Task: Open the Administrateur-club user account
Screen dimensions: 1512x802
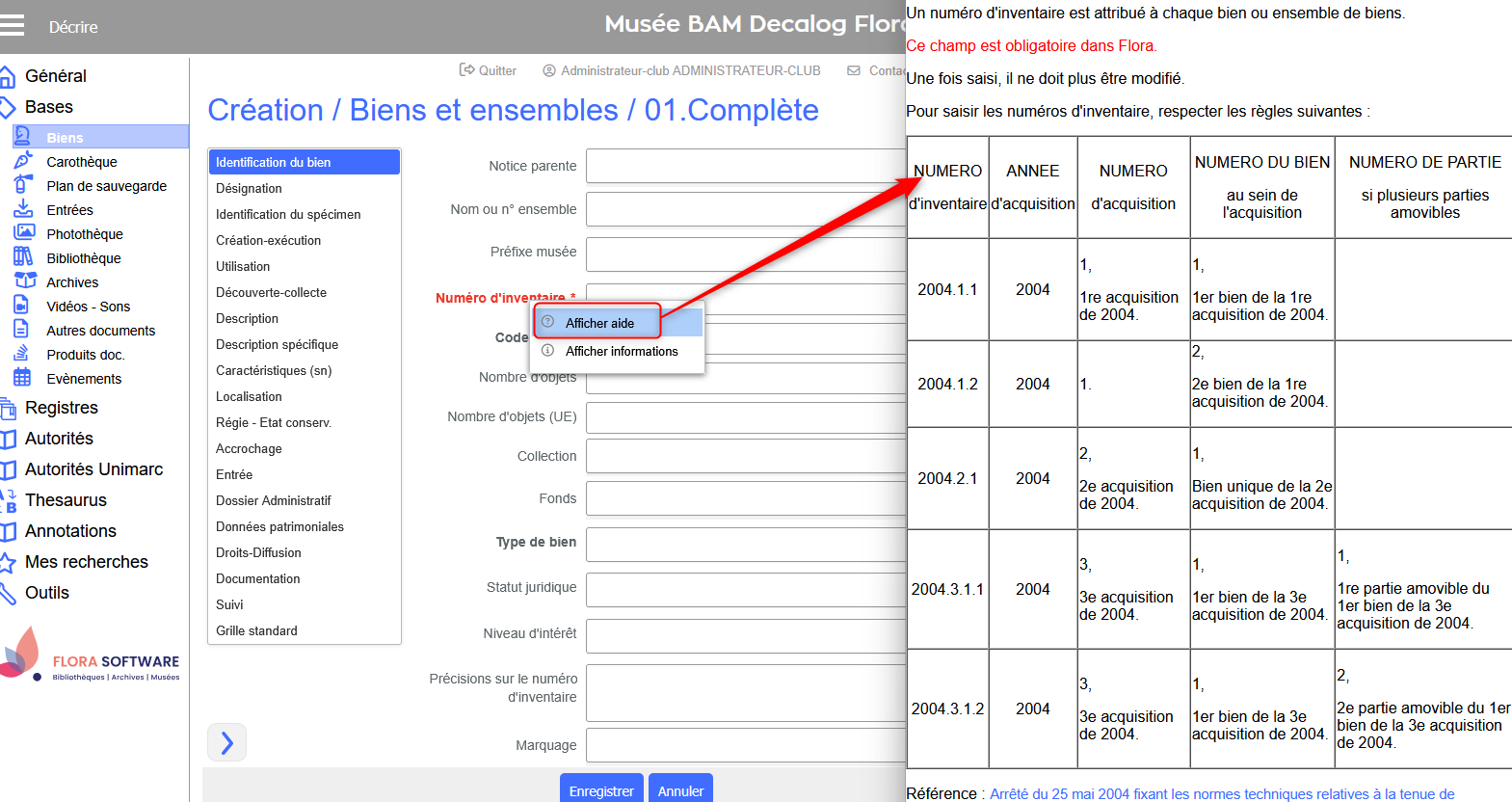Action: pos(681,70)
